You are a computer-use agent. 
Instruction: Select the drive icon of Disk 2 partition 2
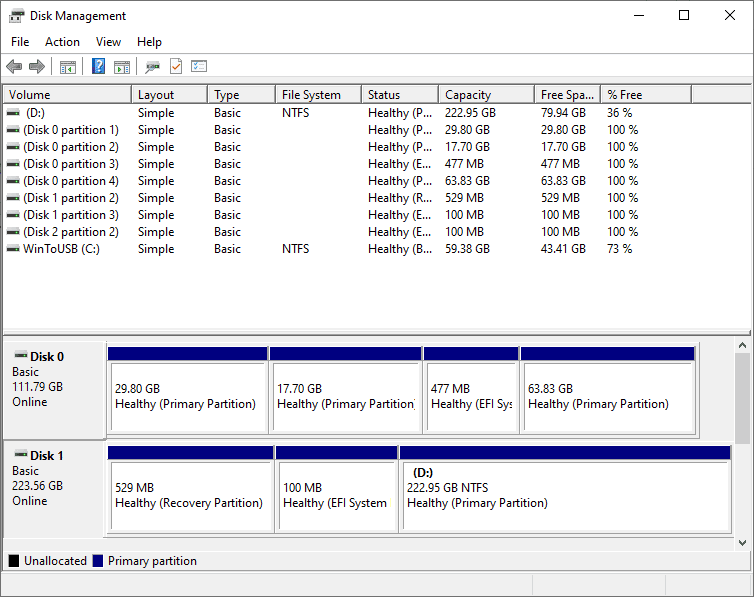[13, 232]
